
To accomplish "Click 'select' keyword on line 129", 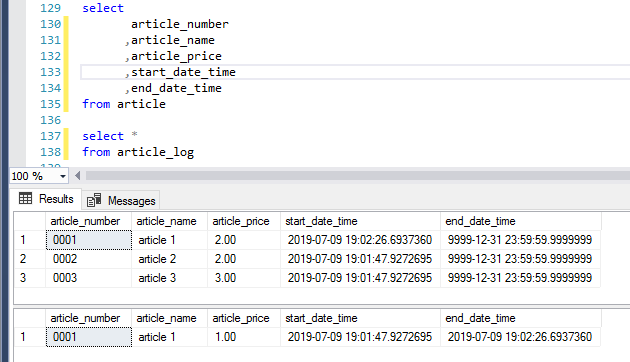I will coord(103,8).
